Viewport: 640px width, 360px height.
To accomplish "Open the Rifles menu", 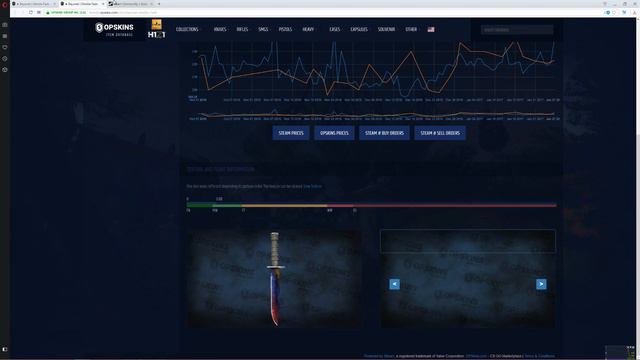I will 242,29.
